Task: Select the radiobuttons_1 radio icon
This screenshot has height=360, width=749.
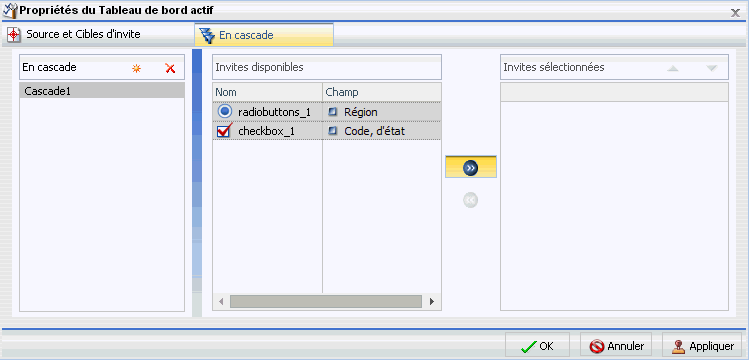Action: click(225, 112)
